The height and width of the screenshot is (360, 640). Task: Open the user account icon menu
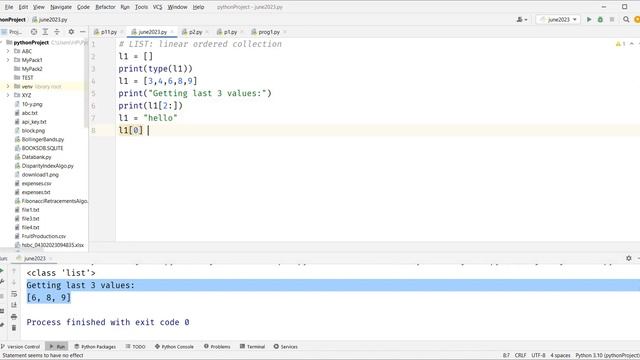point(522,19)
